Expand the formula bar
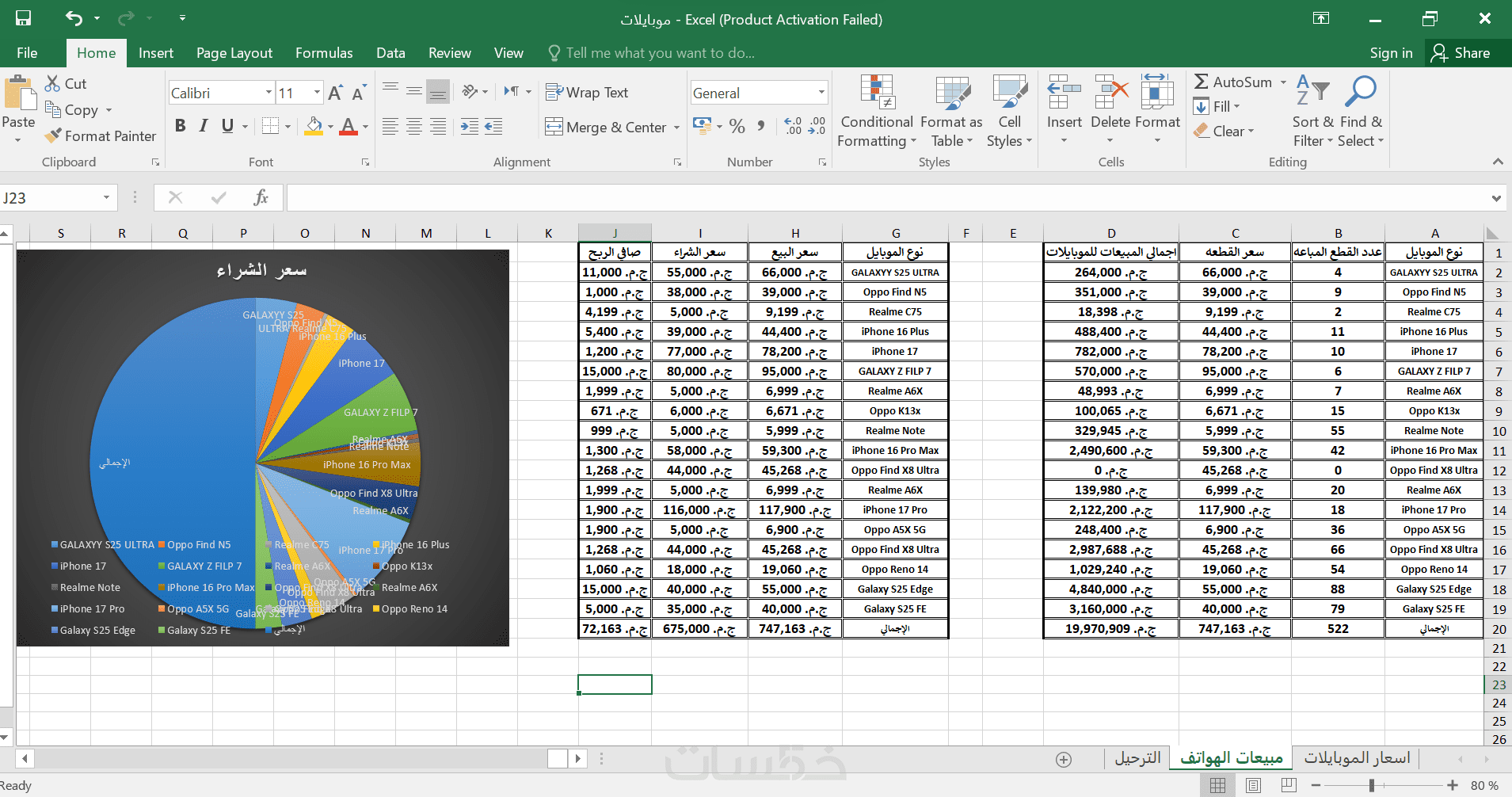This screenshot has width=1512, height=797. (1496, 198)
